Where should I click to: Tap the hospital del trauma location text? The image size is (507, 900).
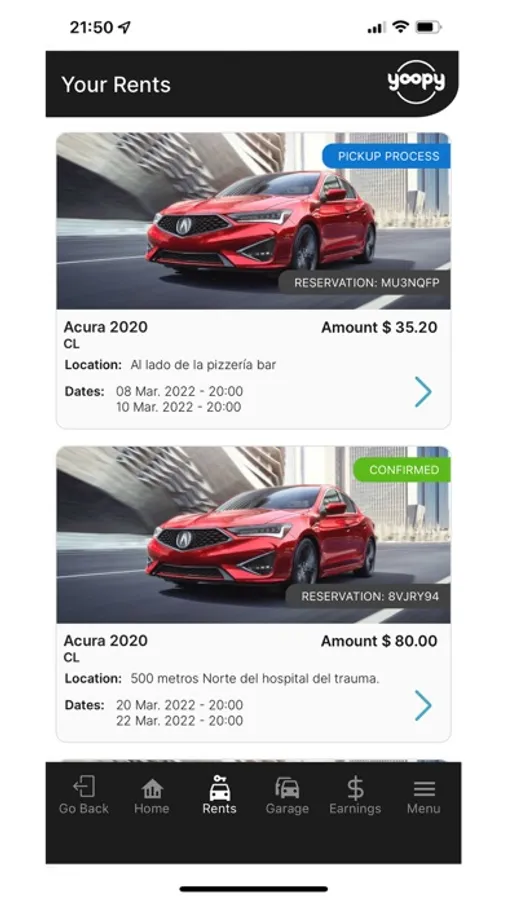255,678
